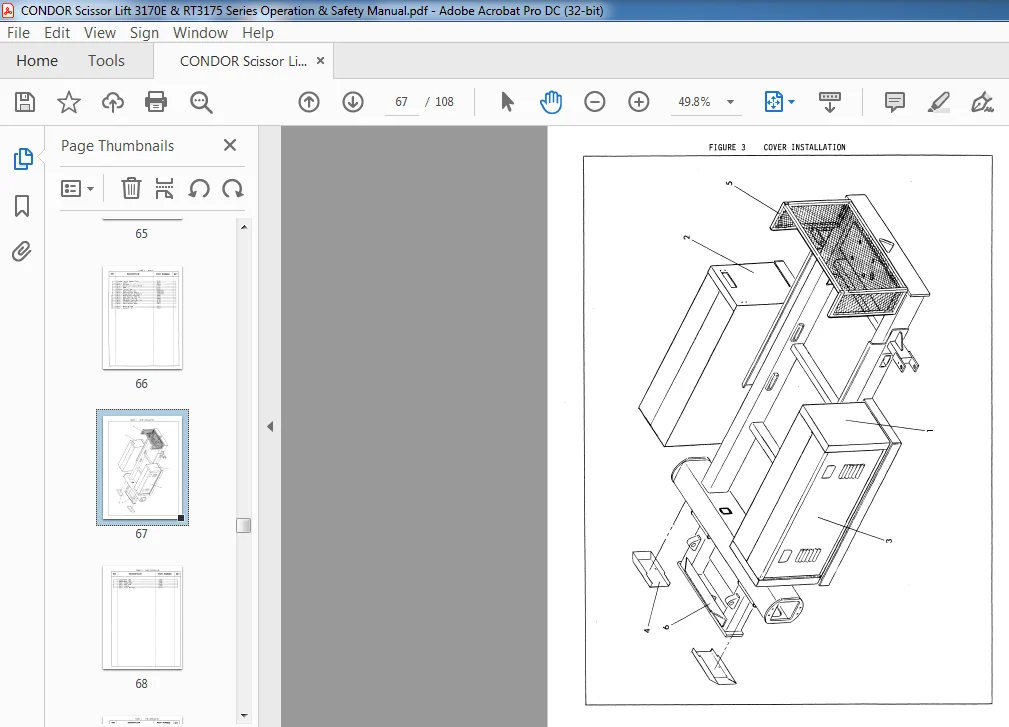Open the zoom level dropdown

point(730,102)
